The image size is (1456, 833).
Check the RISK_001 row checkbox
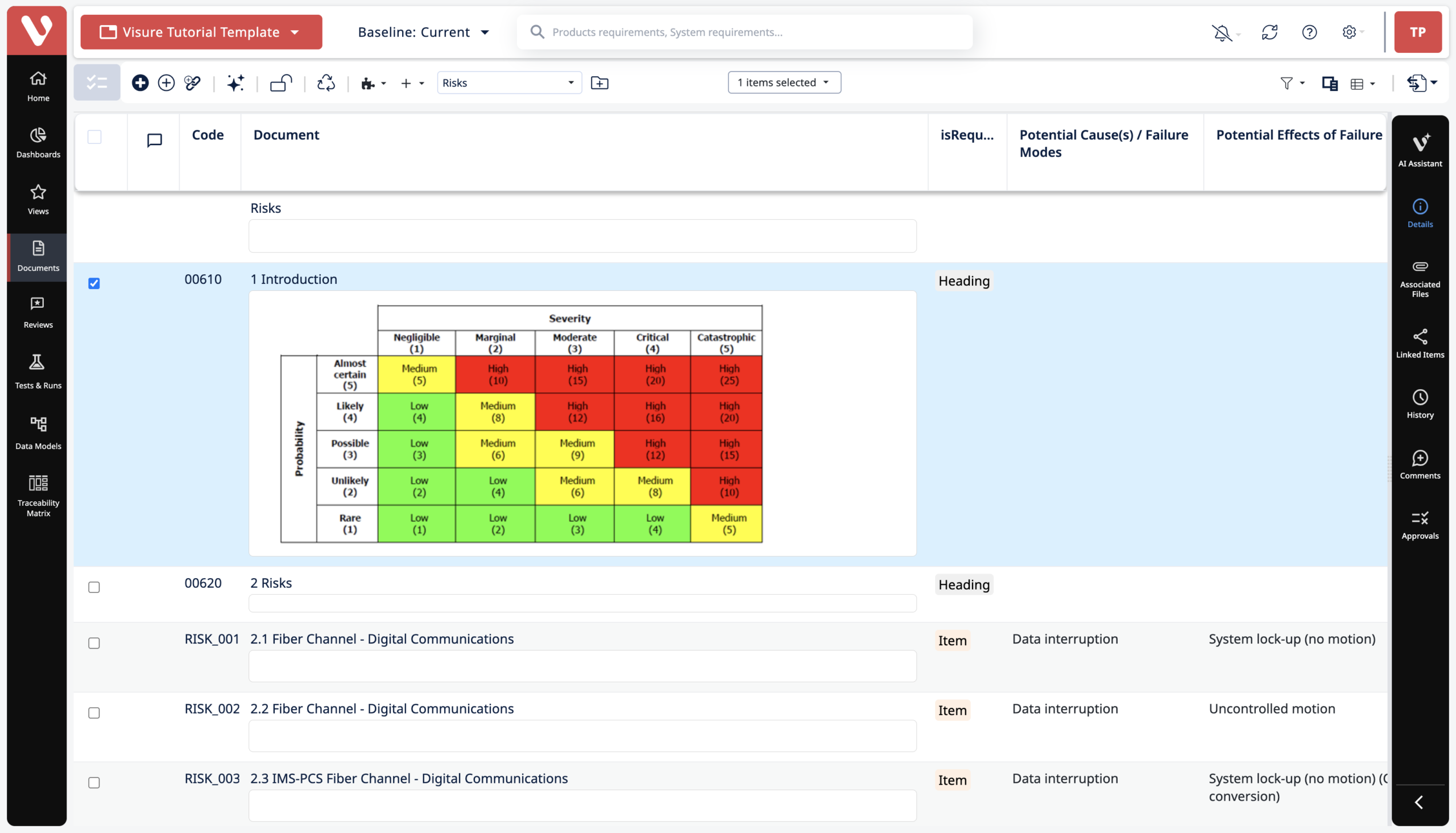(x=94, y=643)
